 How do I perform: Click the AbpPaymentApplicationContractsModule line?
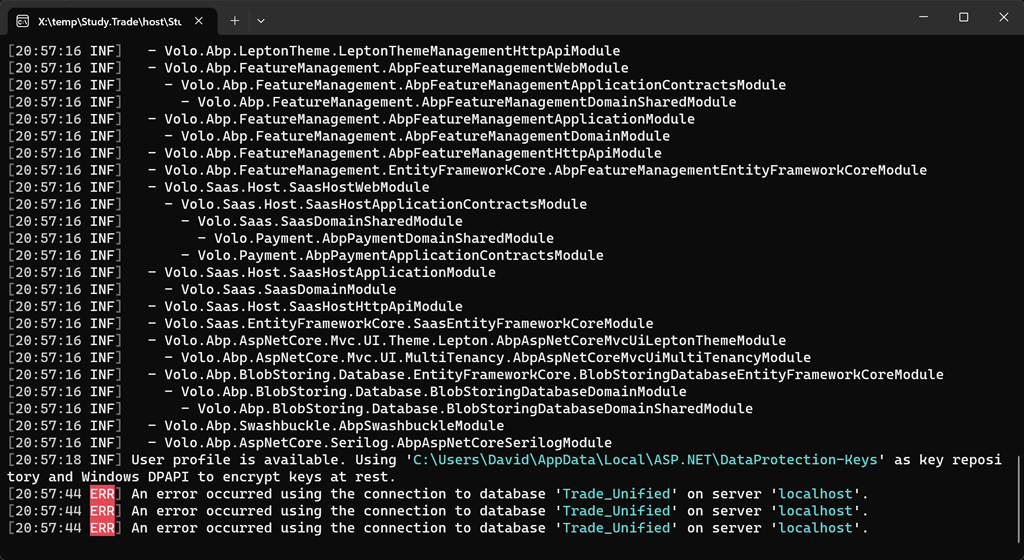coord(306,255)
